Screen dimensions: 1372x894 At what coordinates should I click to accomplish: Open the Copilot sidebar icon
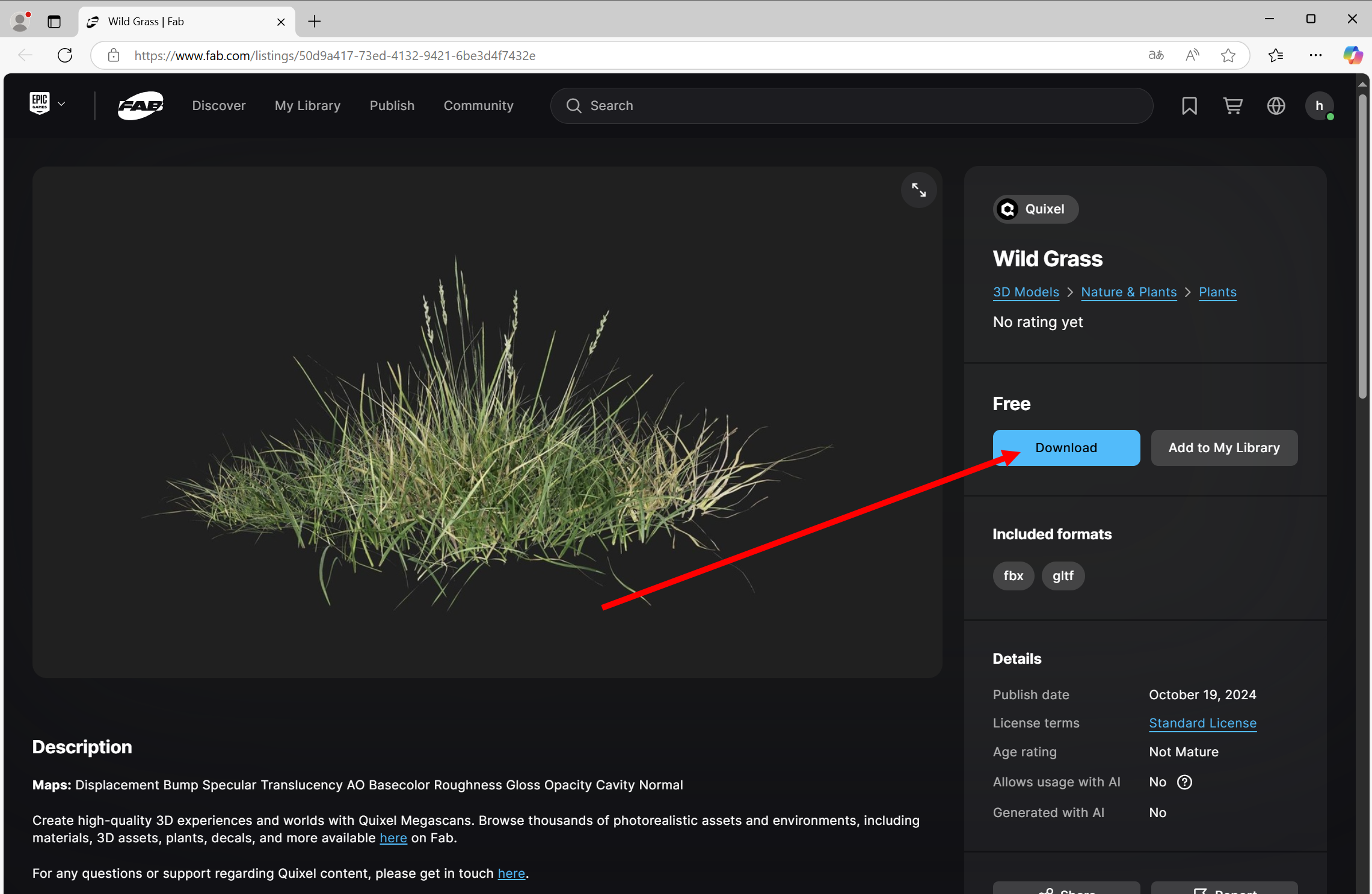click(x=1352, y=55)
